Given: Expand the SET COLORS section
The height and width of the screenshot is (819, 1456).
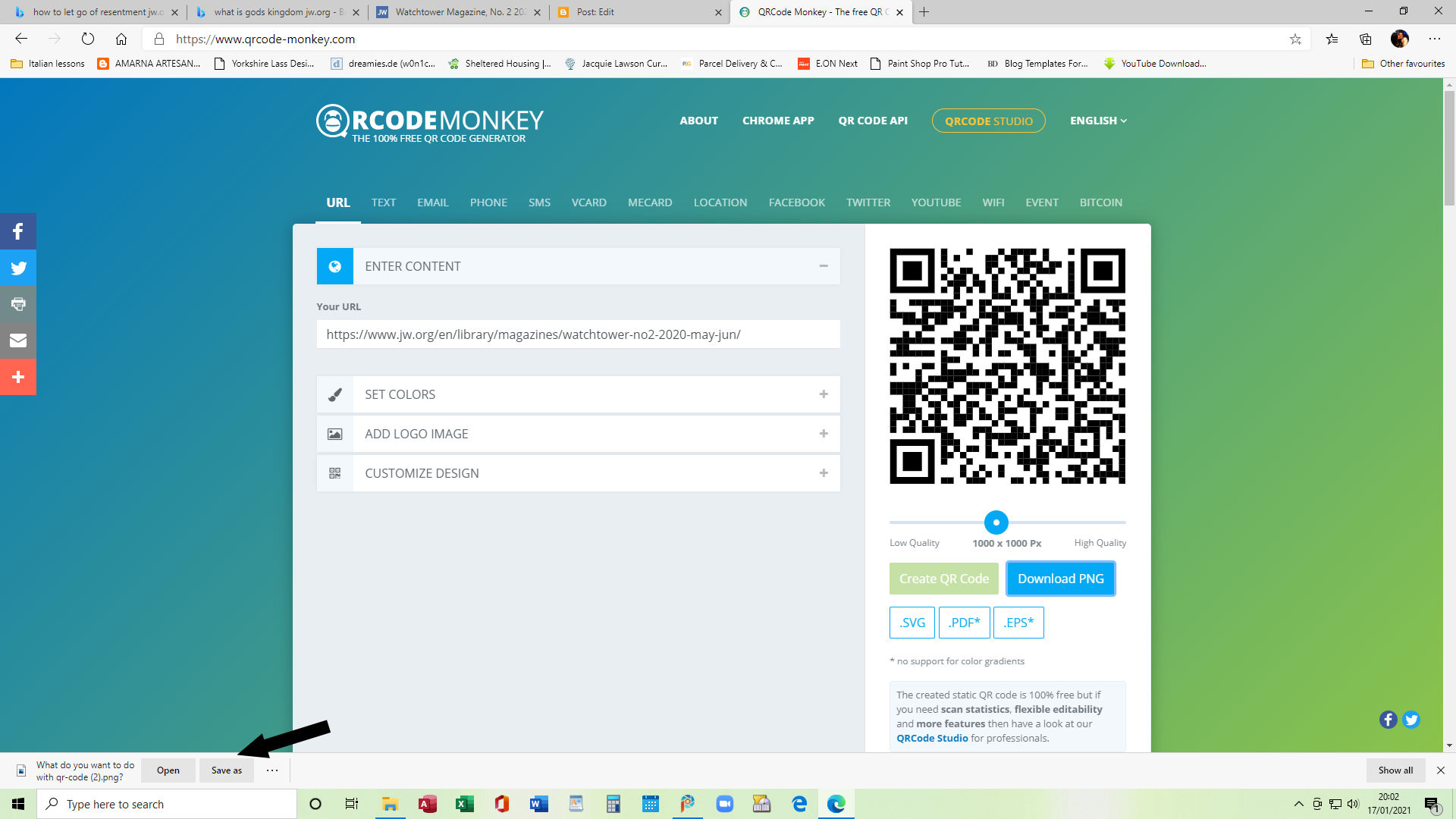Looking at the screenshot, I should [x=824, y=394].
